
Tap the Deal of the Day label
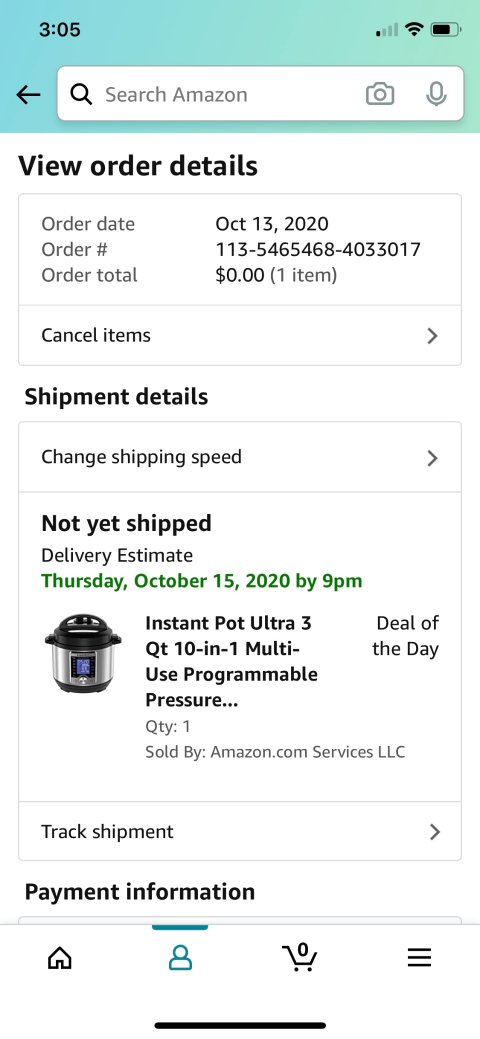click(406, 635)
